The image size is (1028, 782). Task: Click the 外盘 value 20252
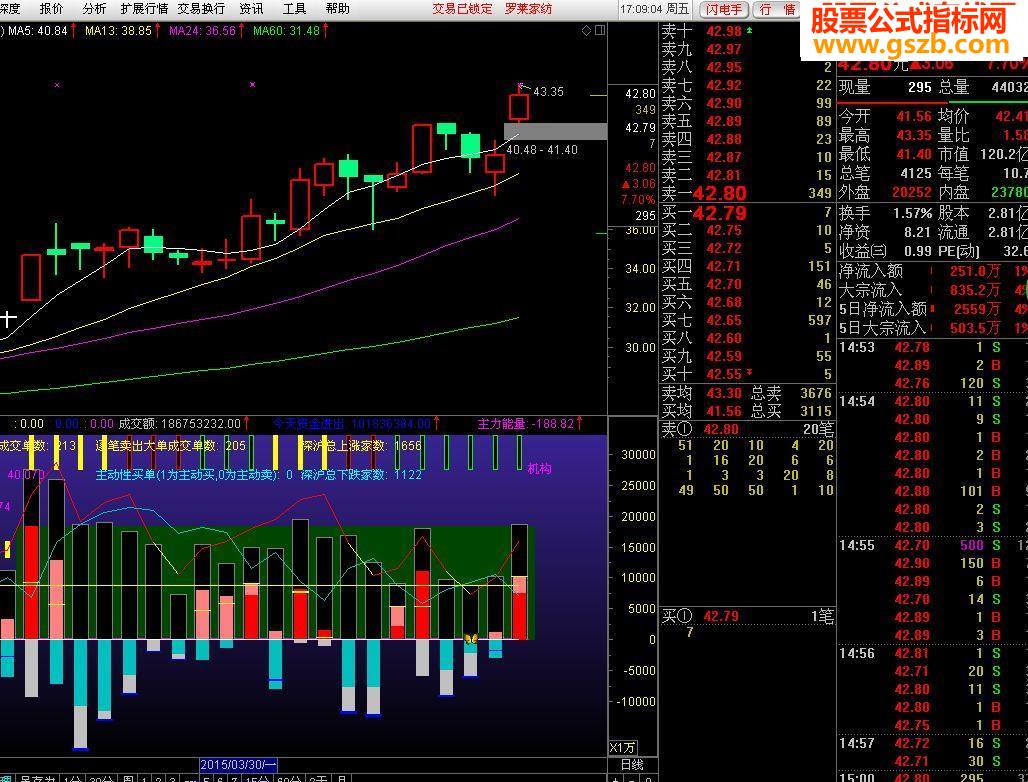click(x=911, y=192)
